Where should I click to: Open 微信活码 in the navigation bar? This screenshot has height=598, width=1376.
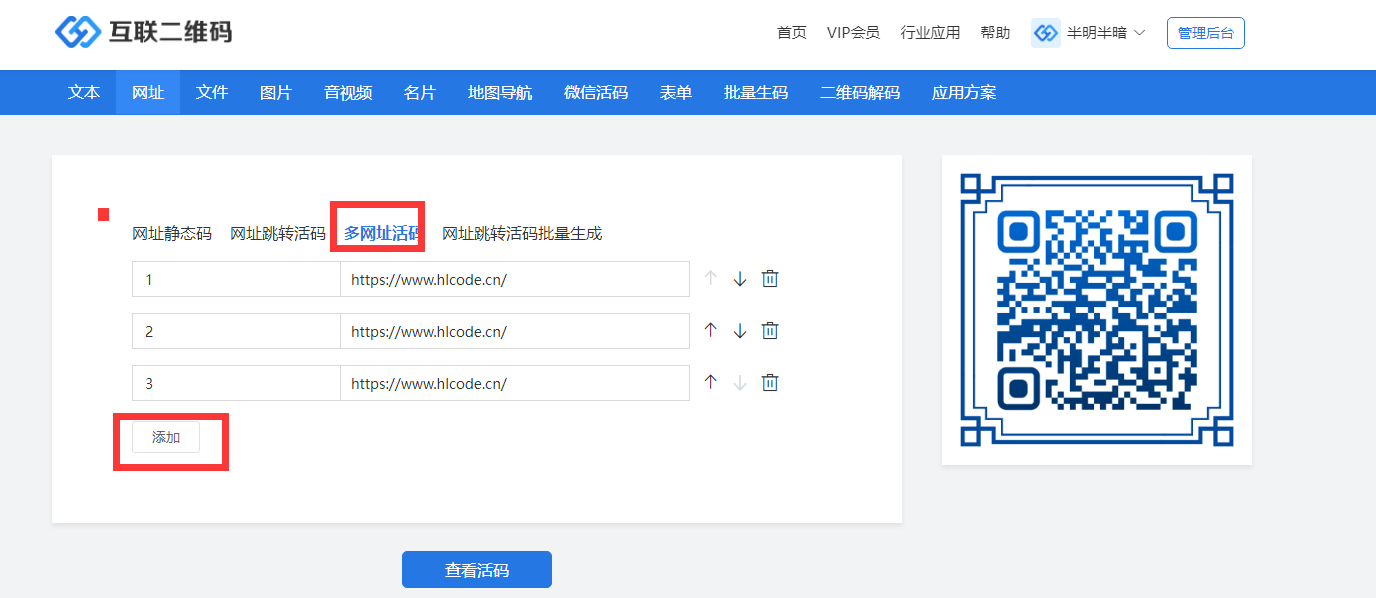pyautogui.click(x=596, y=93)
